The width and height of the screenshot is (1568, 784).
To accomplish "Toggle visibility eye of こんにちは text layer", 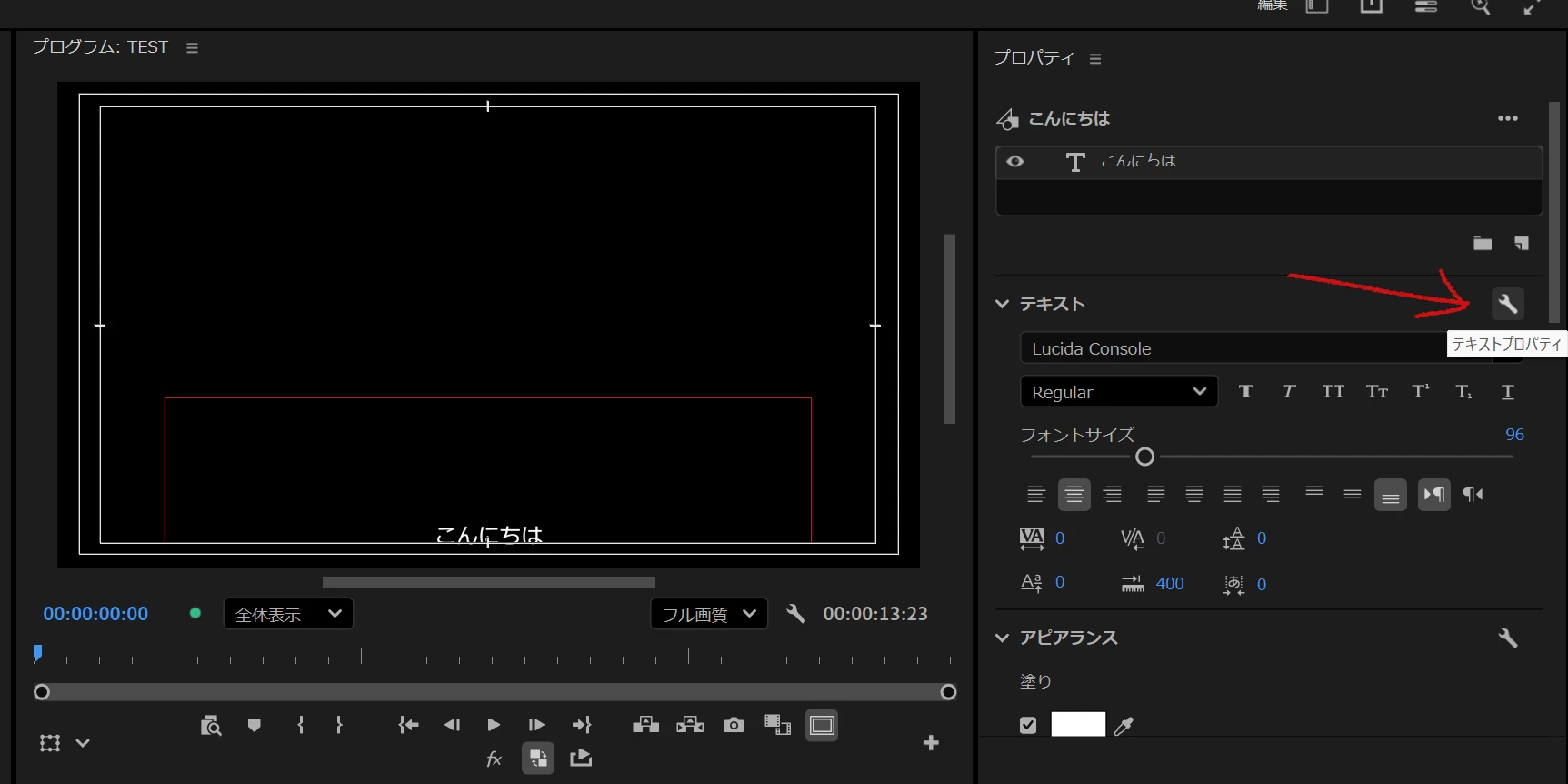I will [1015, 161].
